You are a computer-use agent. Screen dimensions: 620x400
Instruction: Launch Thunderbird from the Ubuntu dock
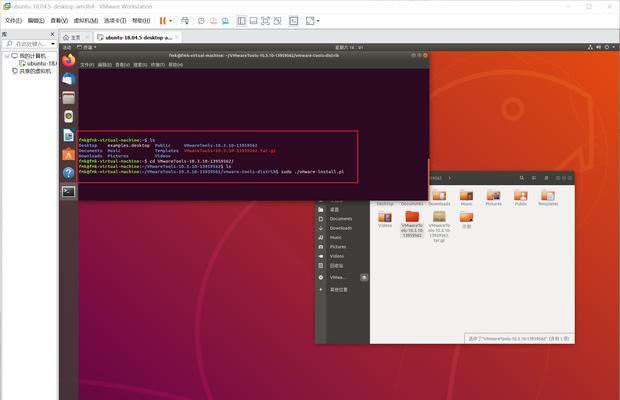coord(68,79)
